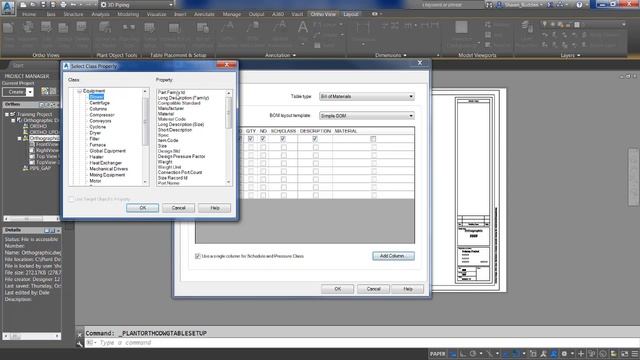Image resolution: width=640 pixels, height=360 pixels.
Task: Select the Compressor class in the tree
Action: pos(102,115)
